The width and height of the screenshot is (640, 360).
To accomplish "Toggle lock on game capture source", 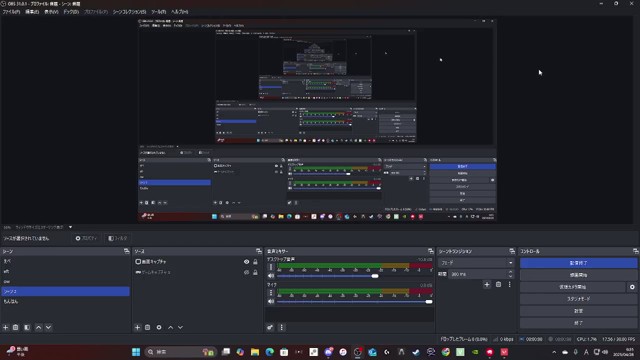I will click(256, 272).
